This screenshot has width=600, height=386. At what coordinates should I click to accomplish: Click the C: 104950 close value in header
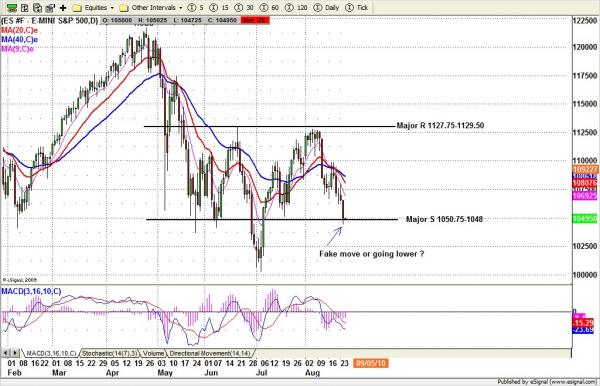tap(223, 20)
